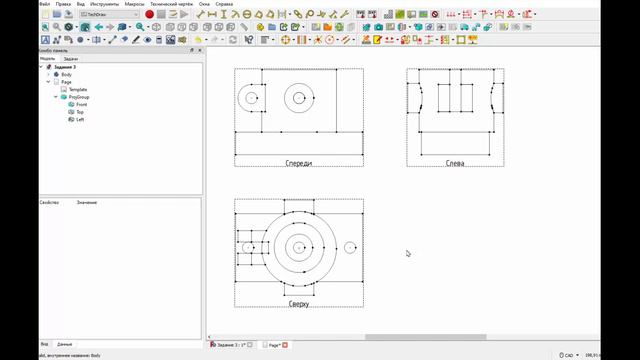Click the Слева view label on drawing

(x=455, y=163)
